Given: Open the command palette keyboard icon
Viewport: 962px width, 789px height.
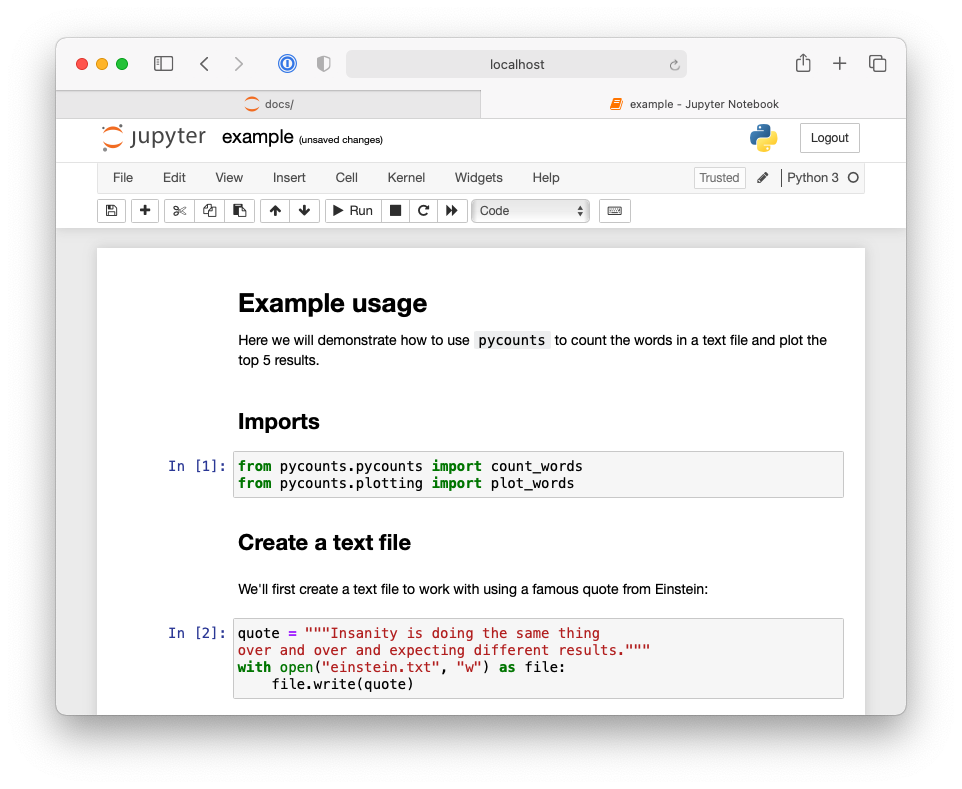Looking at the screenshot, I should click(x=615, y=211).
